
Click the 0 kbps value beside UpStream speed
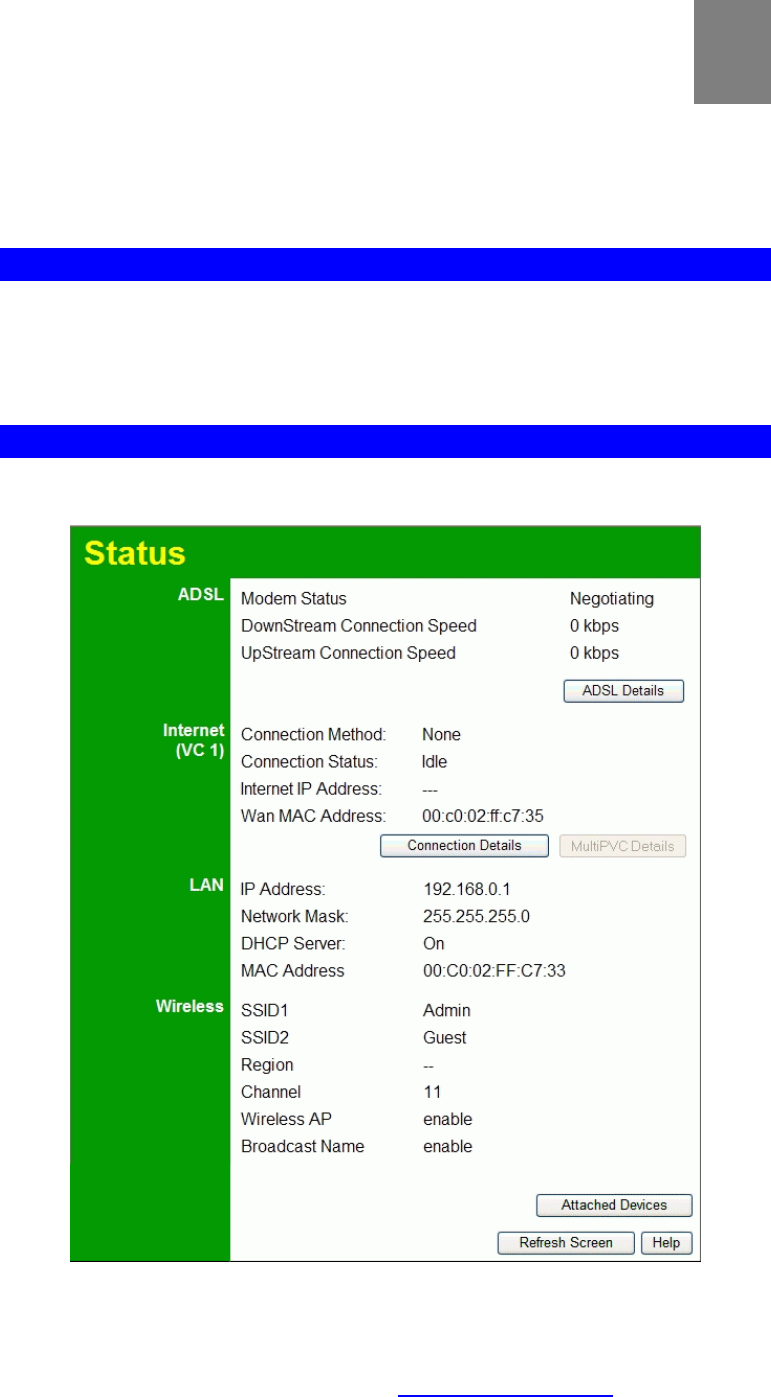point(595,653)
